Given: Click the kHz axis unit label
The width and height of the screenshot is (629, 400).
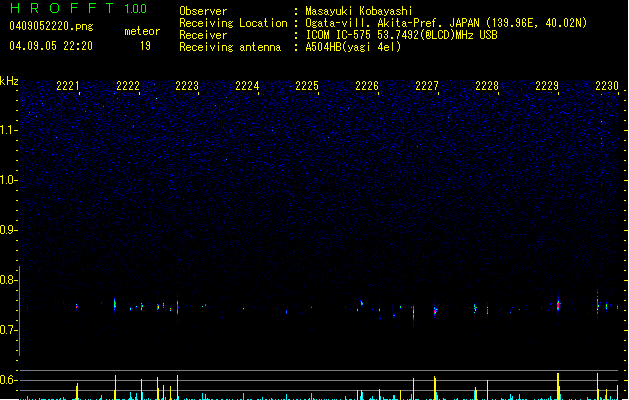Looking at the screenshot, I should click(x=9, y=81).
